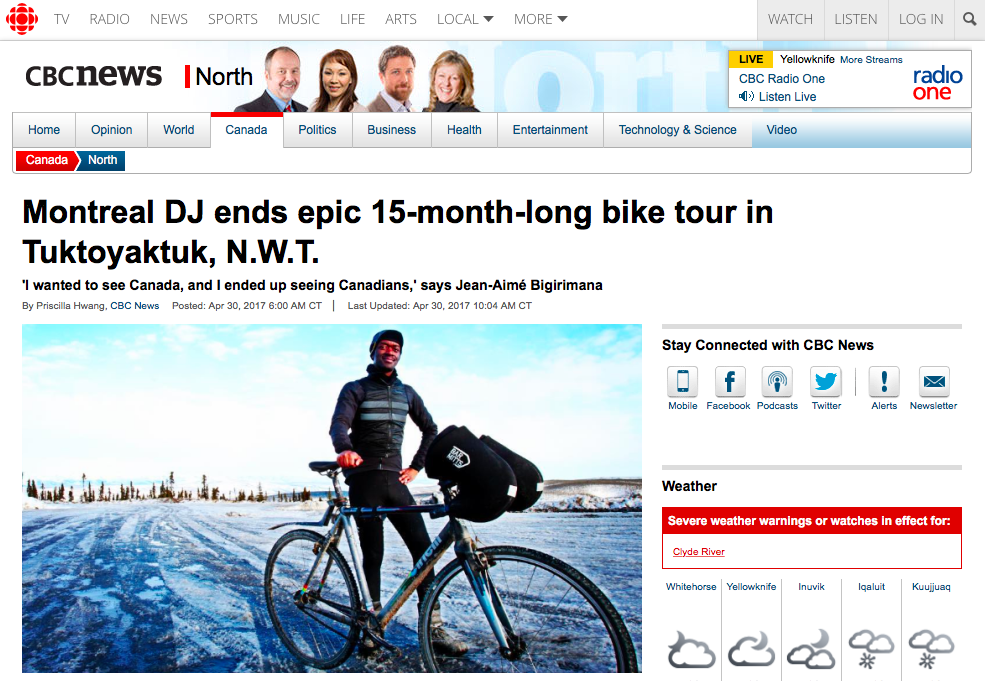Select the North breadcrumb
Viewport: 985px width, 681px height.
[x=102, y=160]
